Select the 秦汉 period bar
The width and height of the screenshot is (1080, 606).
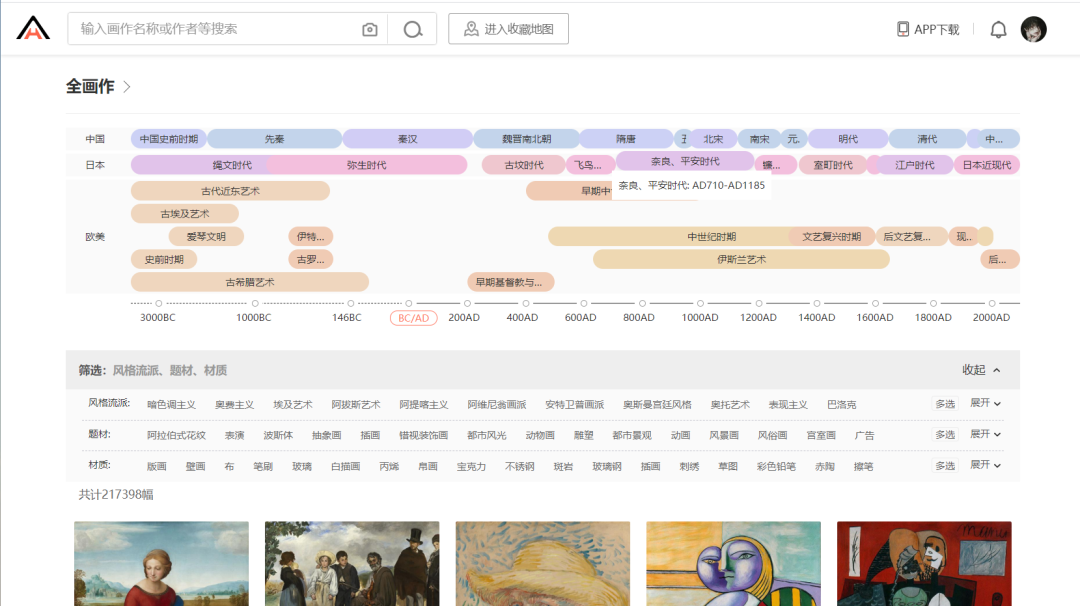pos(408,139)
